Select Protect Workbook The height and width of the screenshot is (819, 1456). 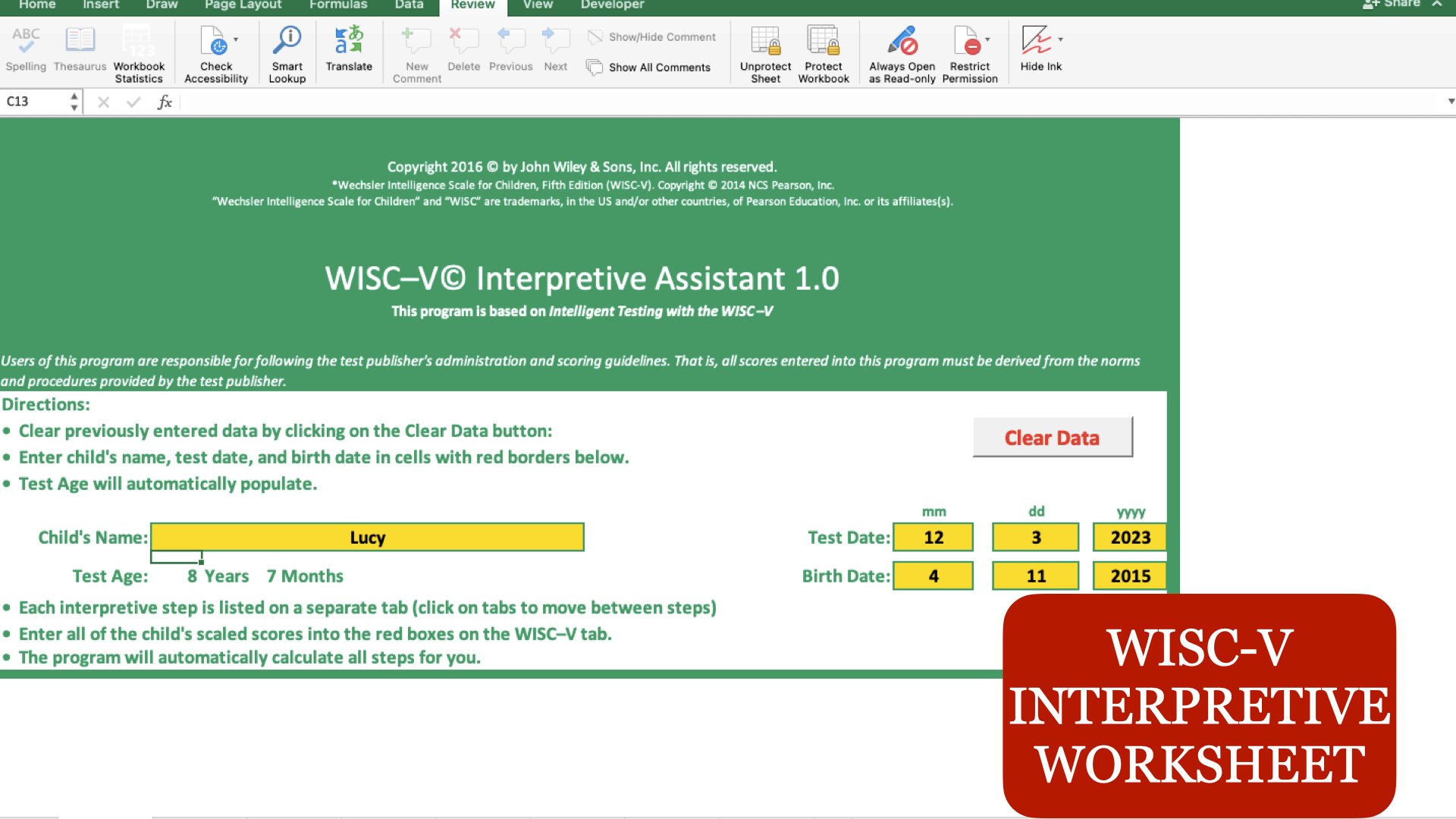823,52
